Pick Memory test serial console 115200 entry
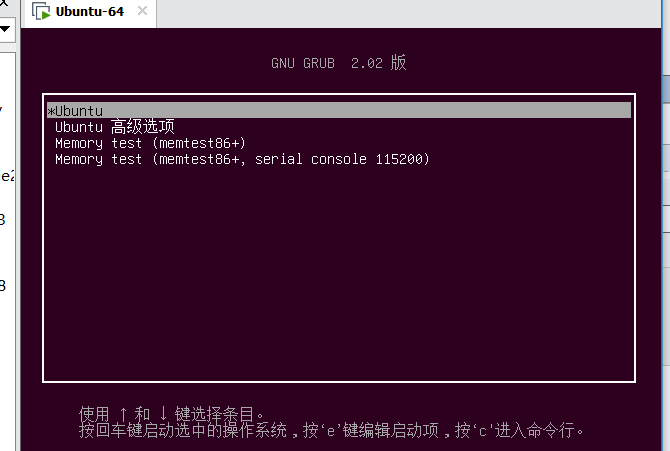The height and width of the screenshot is (451, 670). pyautogui.click(x=242, y=159)
